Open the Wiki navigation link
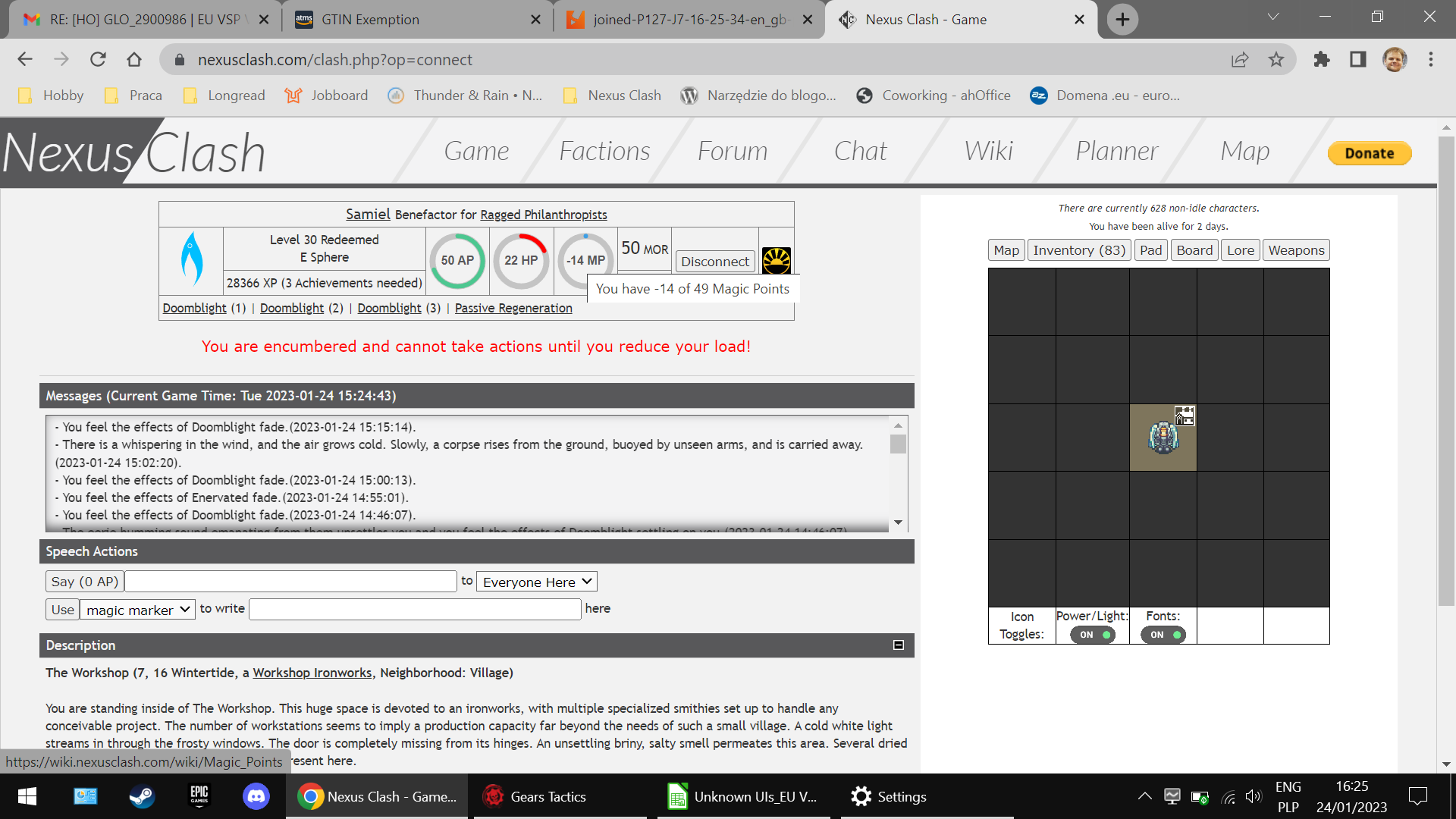The height and width of the screenshot is (819, 1456). [x=988, y=152]
